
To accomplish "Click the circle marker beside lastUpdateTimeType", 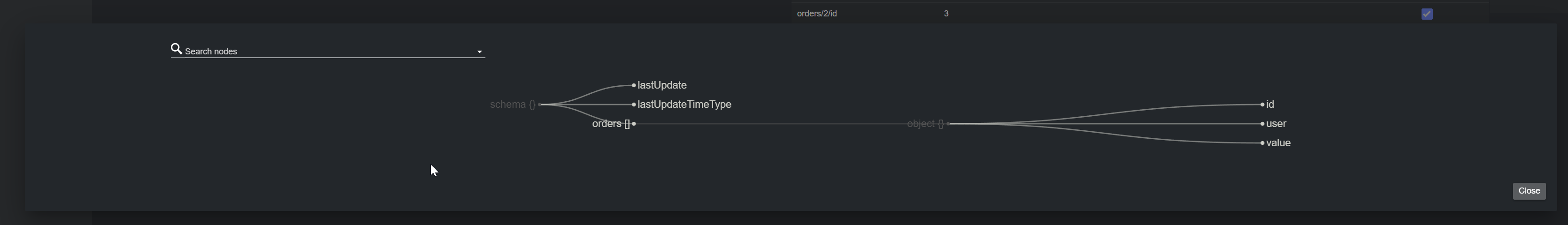I will pyautogui.click(x=634, y=105).
